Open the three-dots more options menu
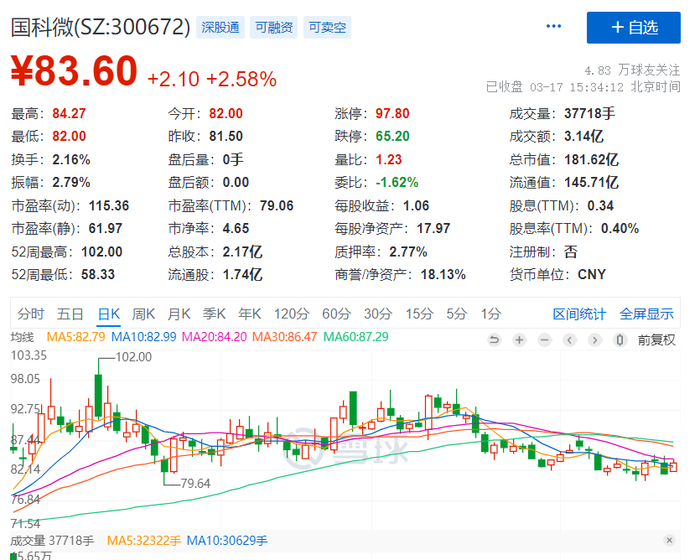Viewport: 700px width, 560px height. pos(554,26)
